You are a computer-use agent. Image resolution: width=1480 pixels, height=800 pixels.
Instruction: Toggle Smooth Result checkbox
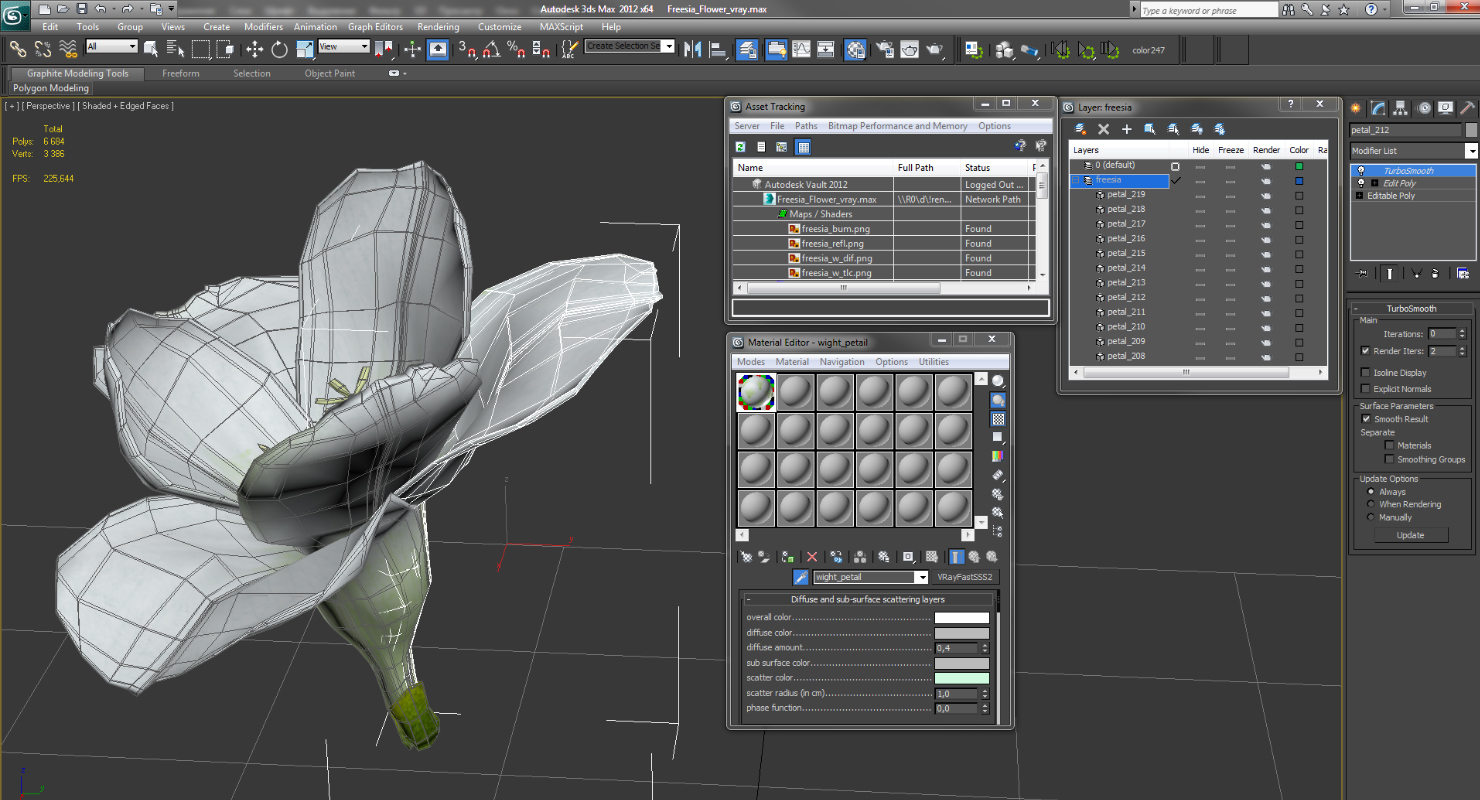tap(1366, 419)
